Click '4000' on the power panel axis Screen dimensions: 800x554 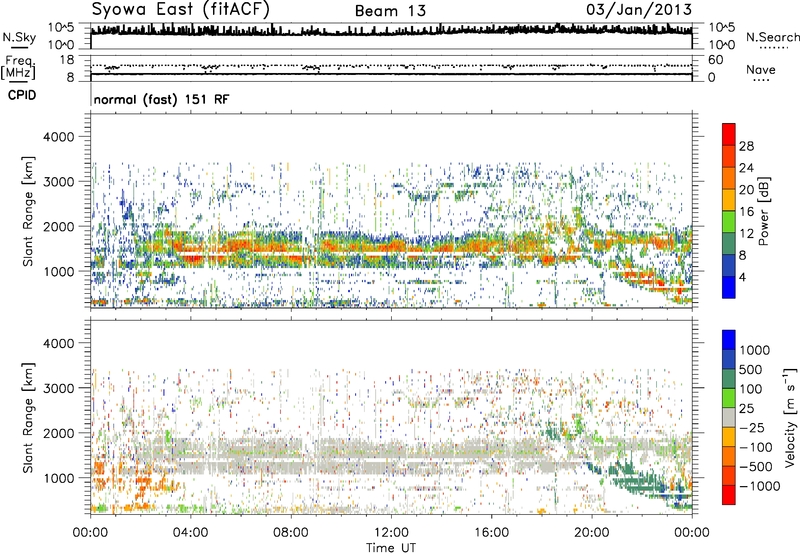(58, 137)
